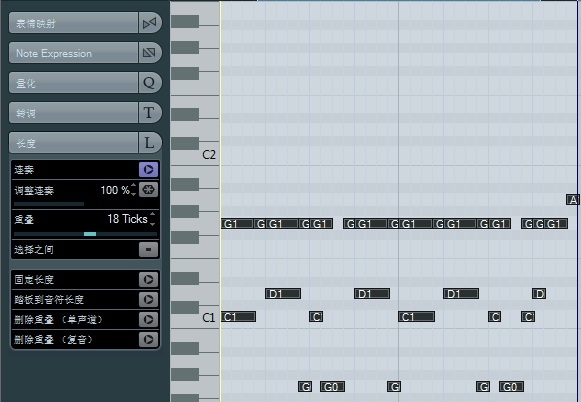Run 删除重叠 (复音) arrow button
Screen dimensions: 581x402
[x=149, y=339]
